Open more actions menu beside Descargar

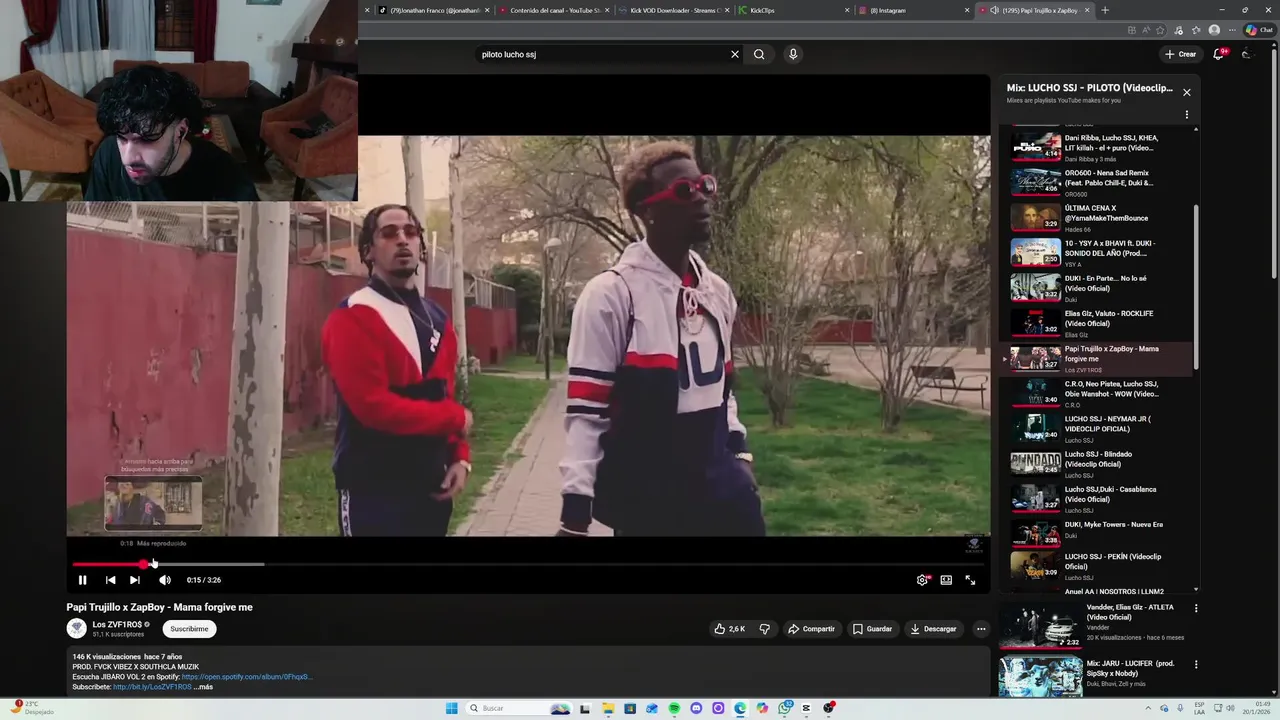981,629
